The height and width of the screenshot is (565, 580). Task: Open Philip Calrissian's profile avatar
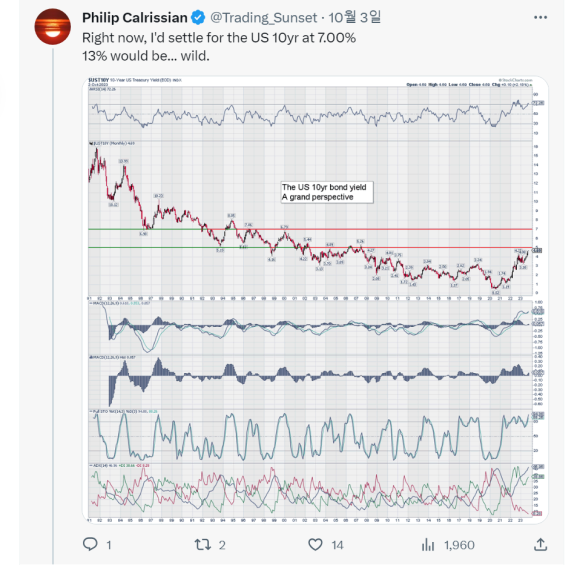pos(53,27)
